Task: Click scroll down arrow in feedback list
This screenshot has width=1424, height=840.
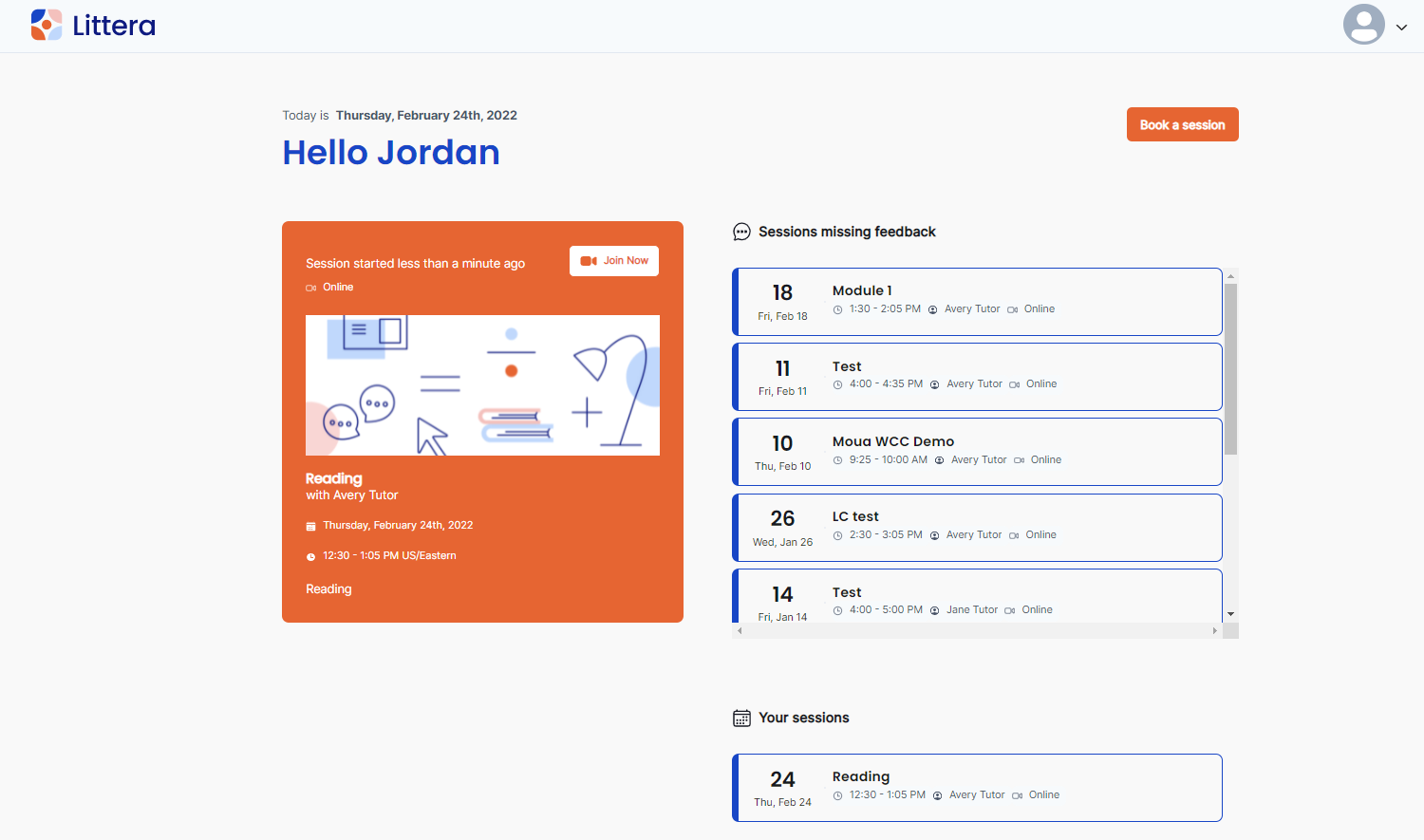Action: (x=1230, y=614)
